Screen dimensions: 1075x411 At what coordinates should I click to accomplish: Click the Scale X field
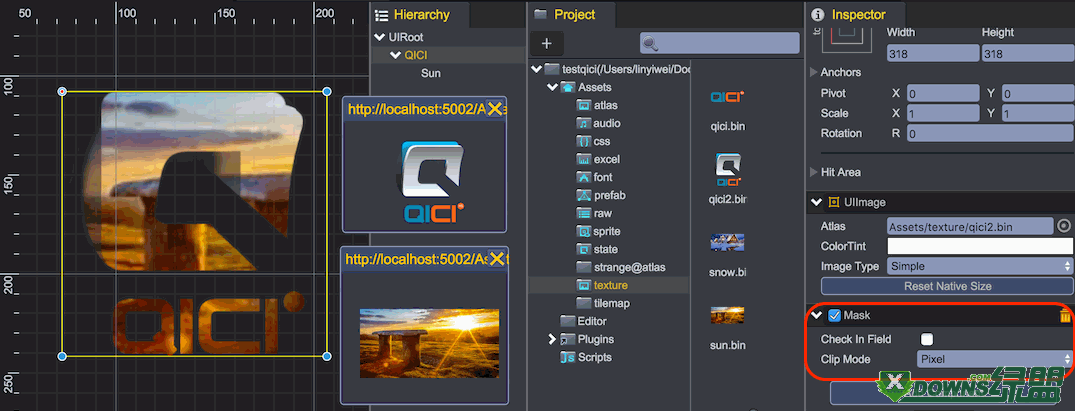tap(943, 113)
